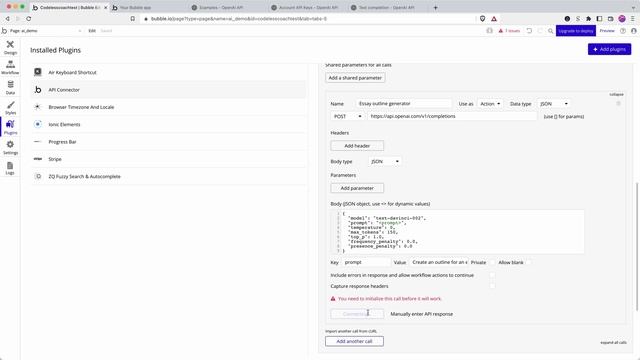Image resolution: width=640 pixels, height=360 pixels.
Task: Go back with the browser back arrow
Action: coord(7,19)
